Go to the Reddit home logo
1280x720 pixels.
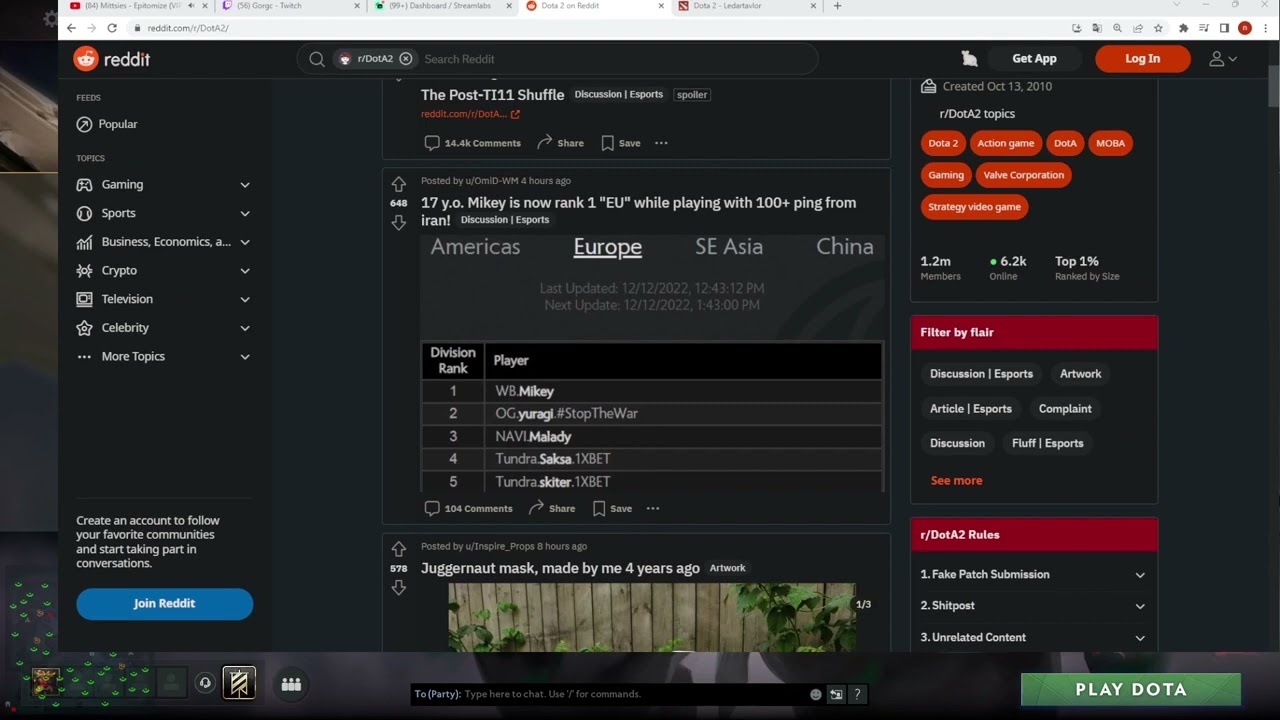coord(111,59)
